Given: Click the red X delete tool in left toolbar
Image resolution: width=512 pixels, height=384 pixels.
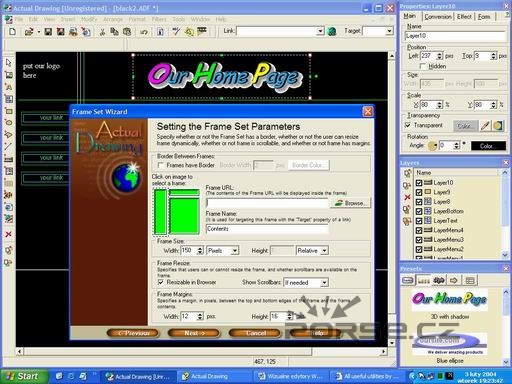Looking at the screenshot, I should [x=8, y=235].
